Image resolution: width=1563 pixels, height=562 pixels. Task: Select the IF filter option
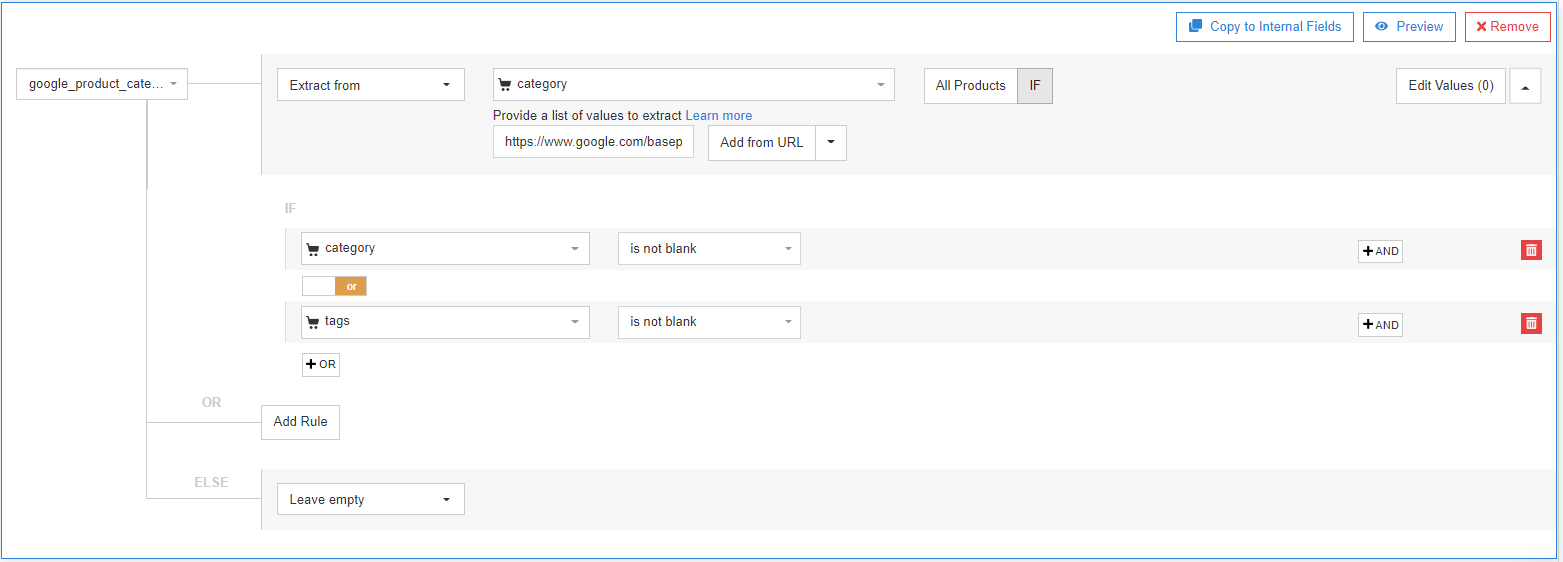tap(1035, 86)
